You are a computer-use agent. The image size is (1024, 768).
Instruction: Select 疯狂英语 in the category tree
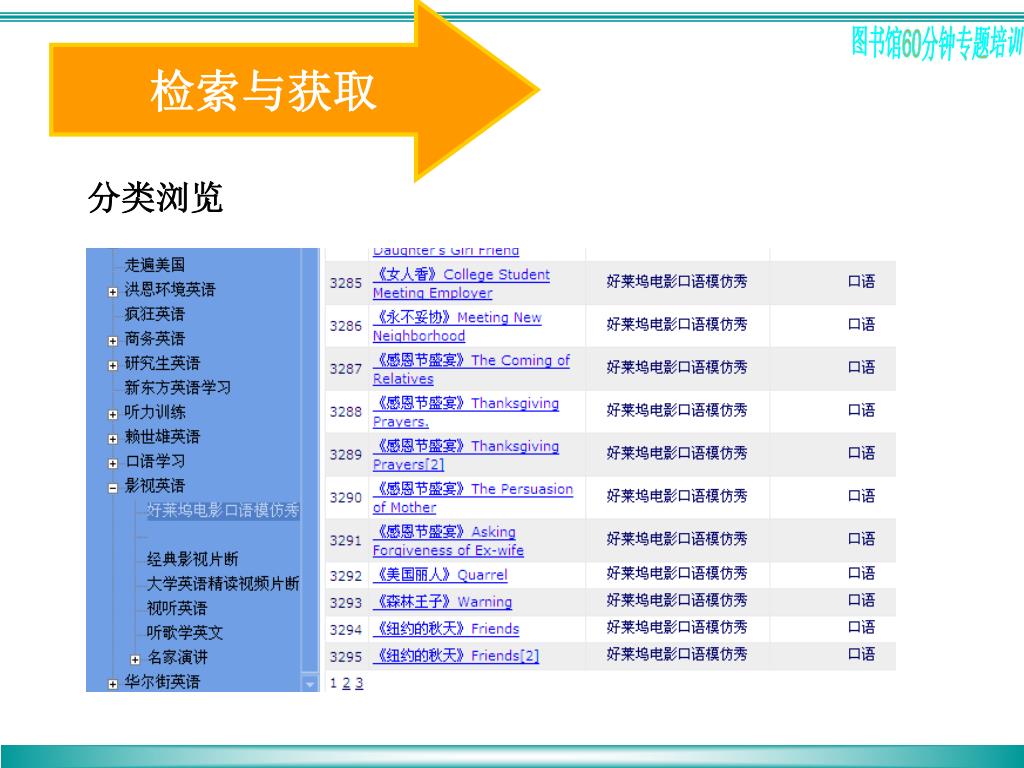[x=155, y=313]
